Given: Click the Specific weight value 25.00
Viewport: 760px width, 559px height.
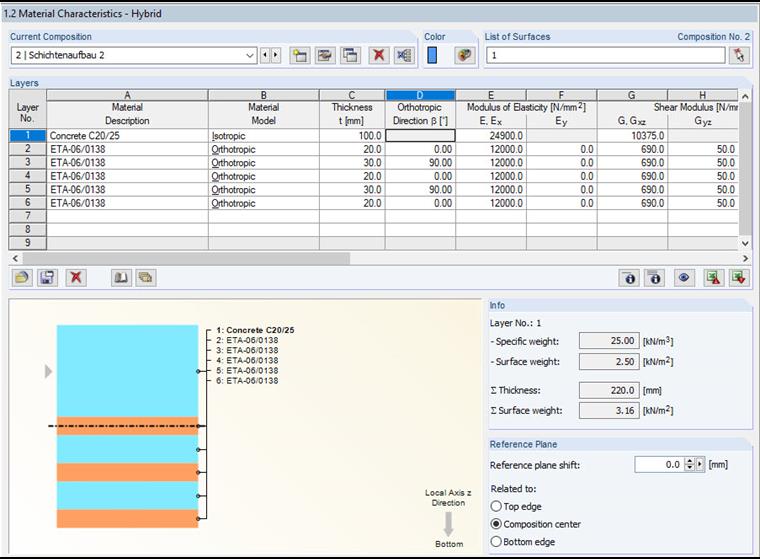Looking at the screenshot, I should pyautogui.click(x=609, y=341).
